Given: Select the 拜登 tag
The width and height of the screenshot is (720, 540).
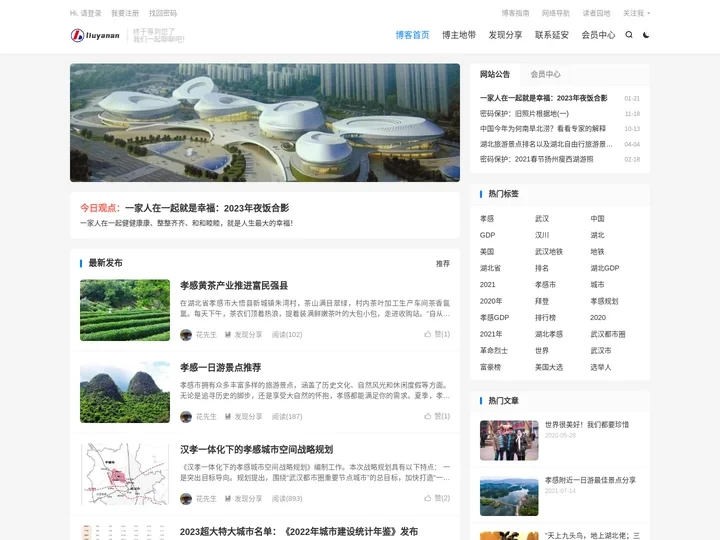Looking at the screenshot, I should point(542,301).
